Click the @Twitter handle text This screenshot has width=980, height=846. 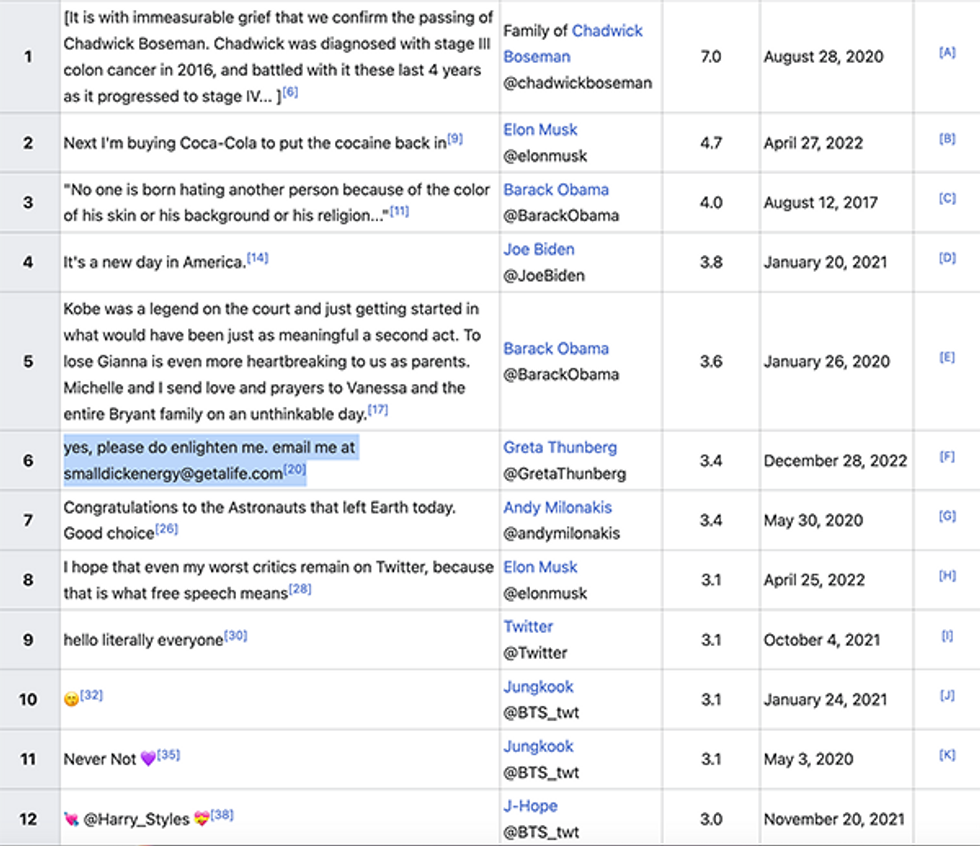pos(535,653)
